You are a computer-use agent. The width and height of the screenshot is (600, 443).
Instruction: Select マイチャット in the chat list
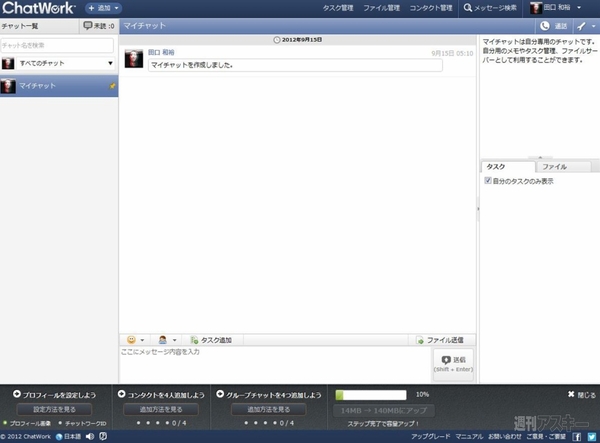[59, 86]
